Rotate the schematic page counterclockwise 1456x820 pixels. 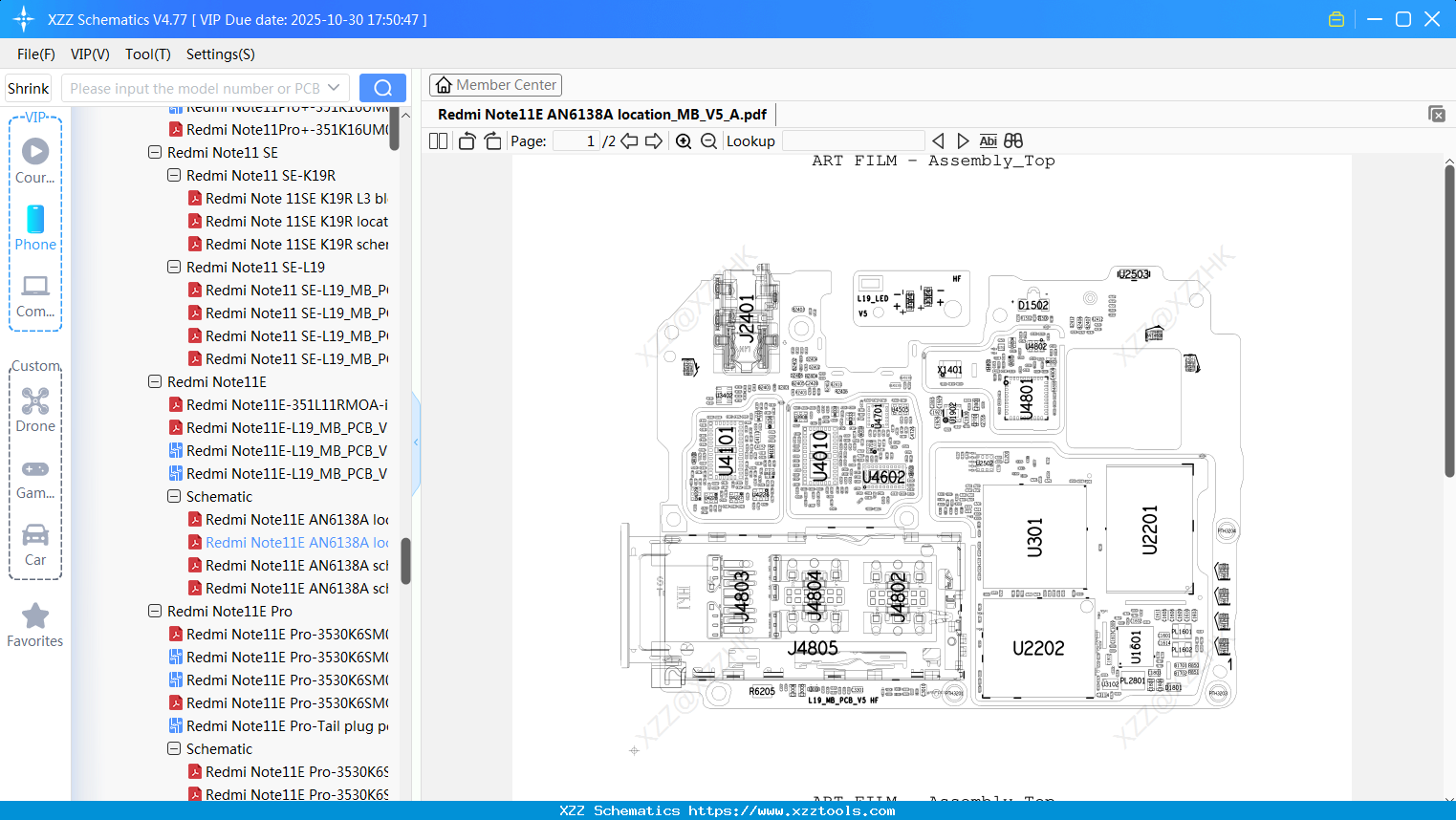pos(467,140)
